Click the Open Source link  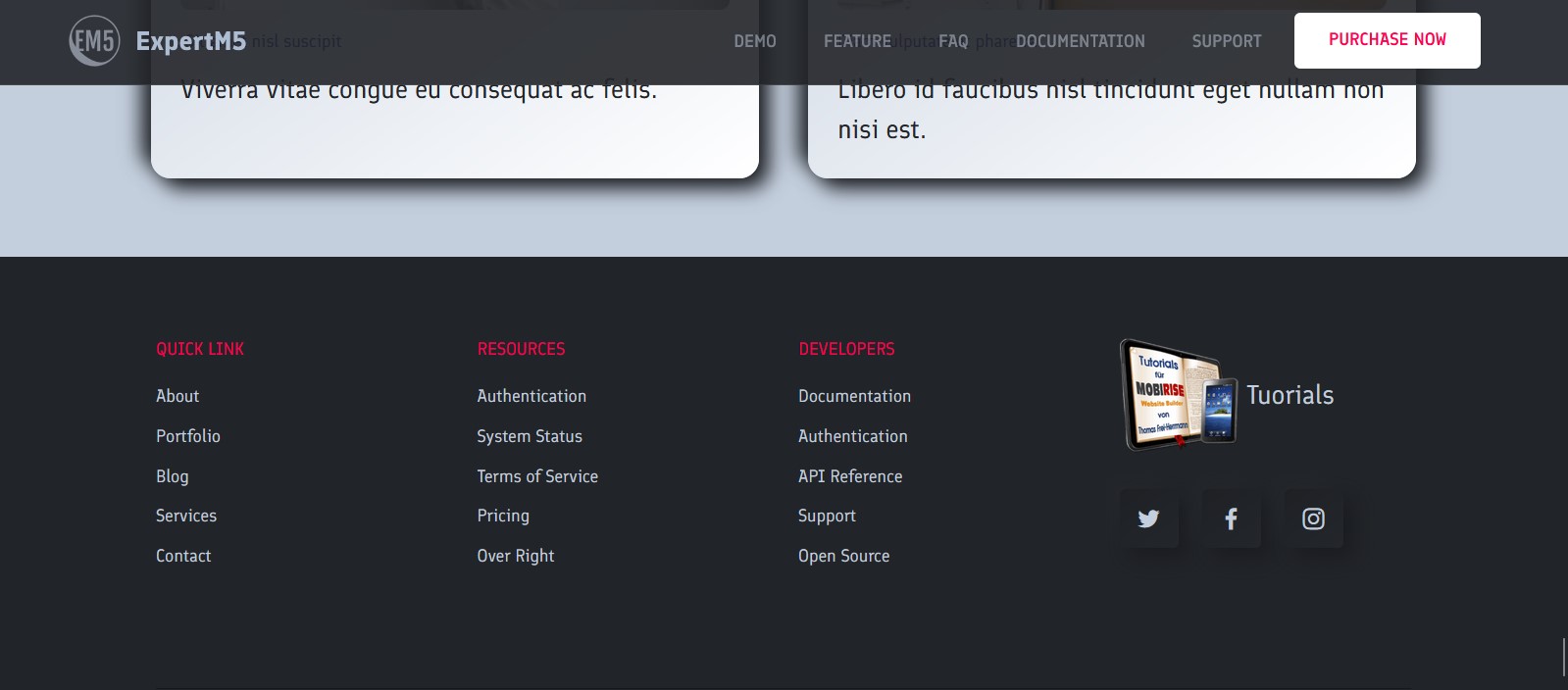[843, 556]
